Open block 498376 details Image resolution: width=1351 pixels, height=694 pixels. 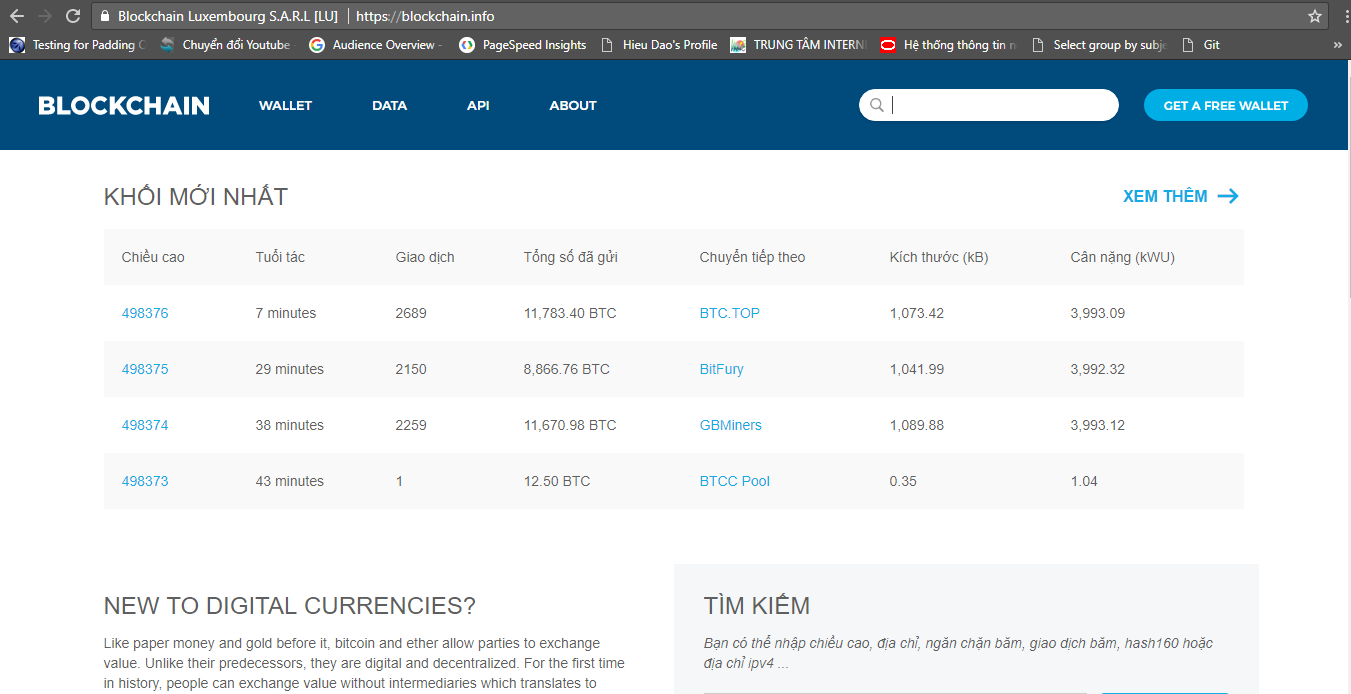point(145,313)
